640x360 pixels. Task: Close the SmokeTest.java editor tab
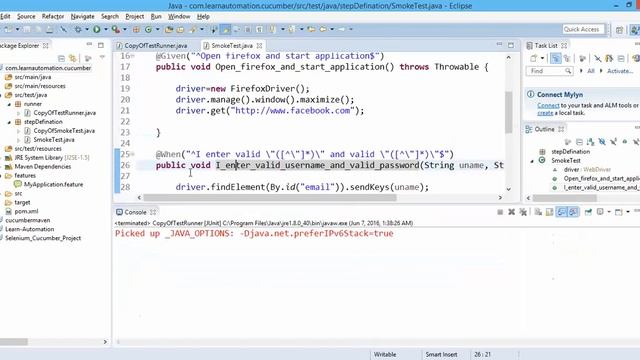(259, 46)
